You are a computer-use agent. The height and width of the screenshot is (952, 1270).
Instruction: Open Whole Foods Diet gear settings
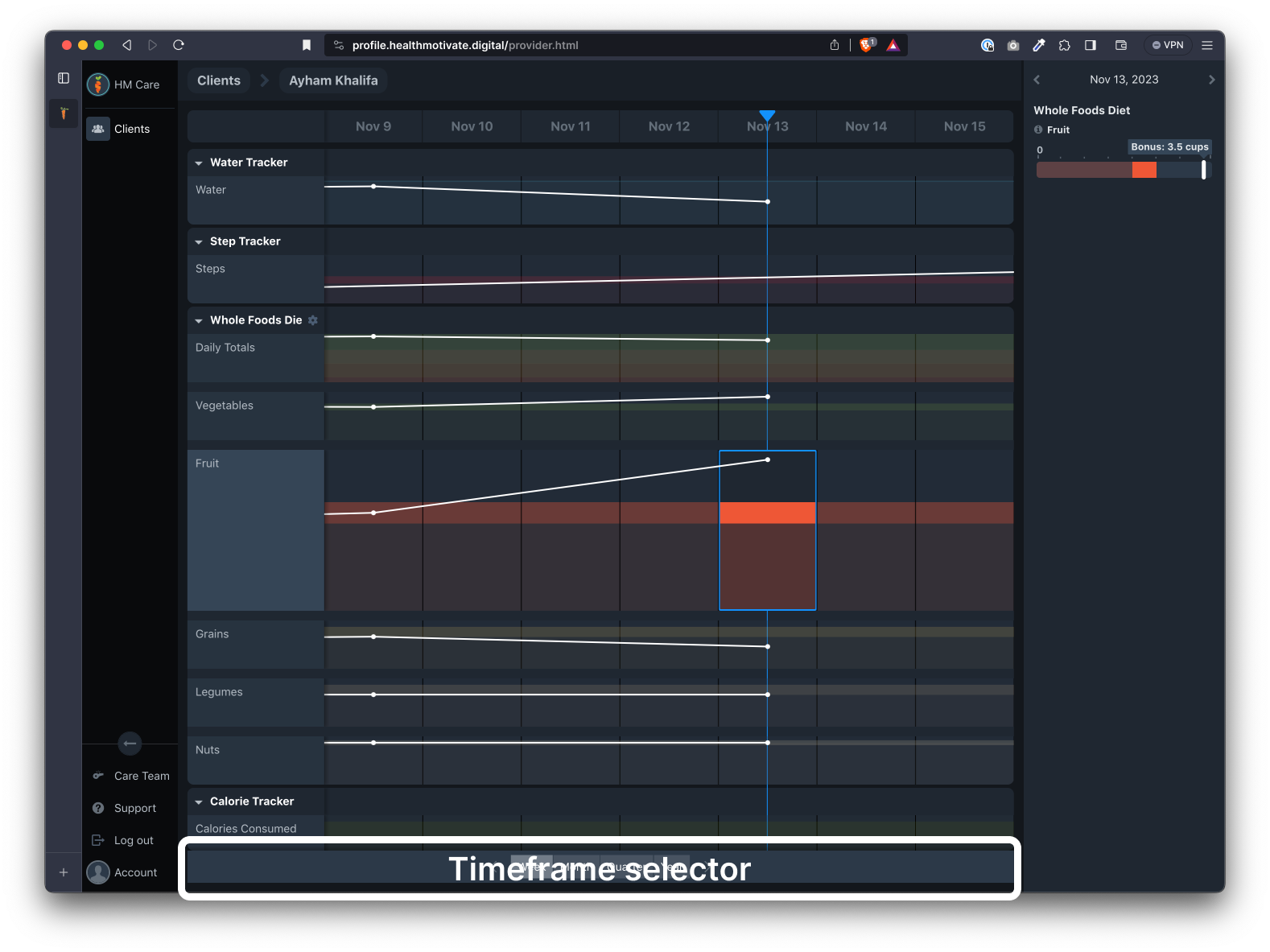pos(313,320)
